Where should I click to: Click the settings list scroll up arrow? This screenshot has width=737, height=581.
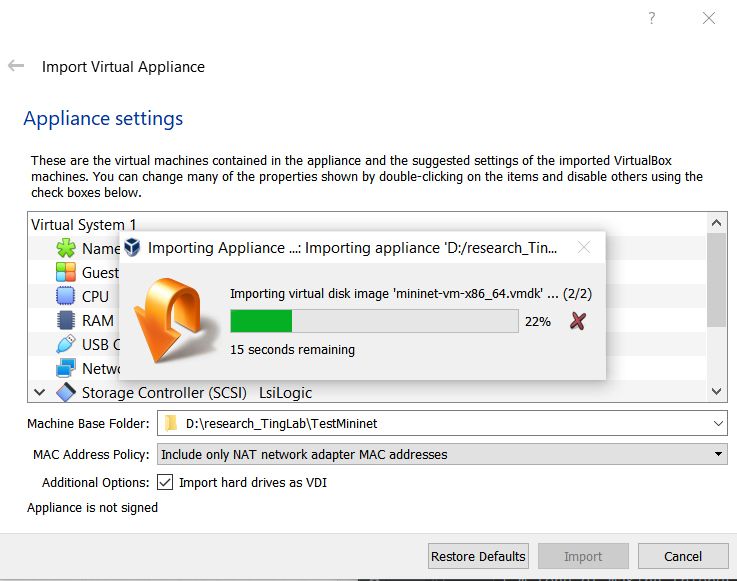click(x=716, y=223)
